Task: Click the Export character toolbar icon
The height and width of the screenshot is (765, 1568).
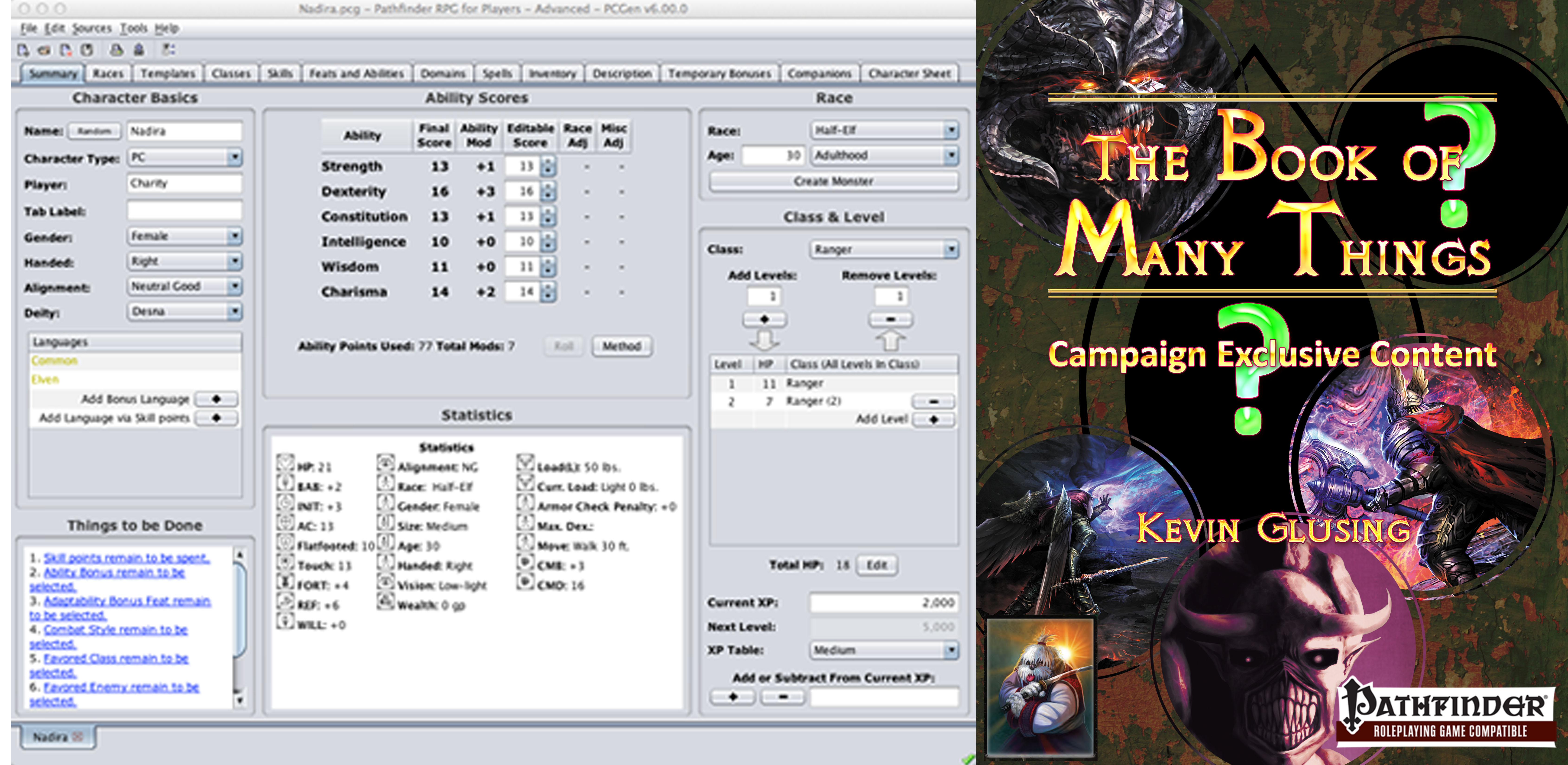Action: tap(139, 50)
